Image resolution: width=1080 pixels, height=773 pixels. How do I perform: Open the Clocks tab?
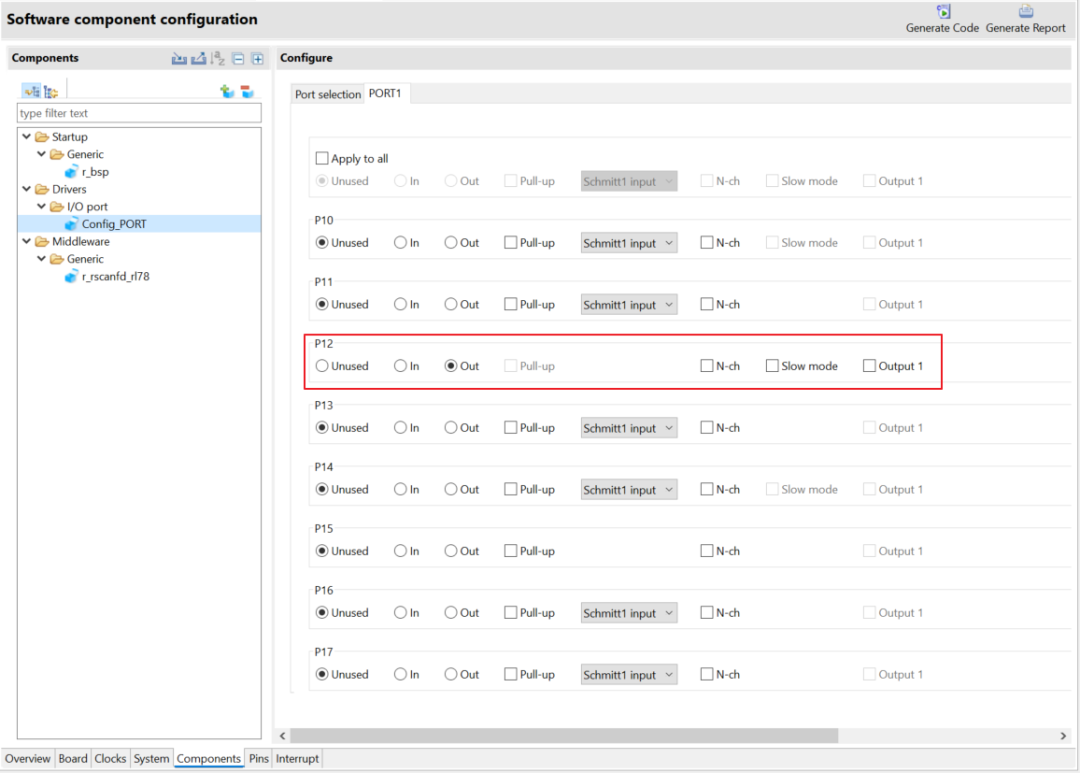[x=110, y=759]
